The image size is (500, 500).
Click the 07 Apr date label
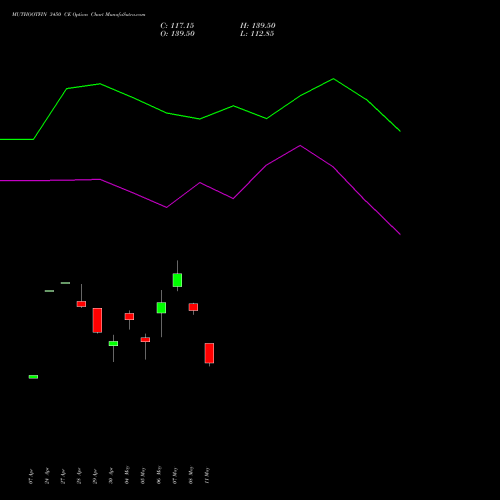point(31,477)
